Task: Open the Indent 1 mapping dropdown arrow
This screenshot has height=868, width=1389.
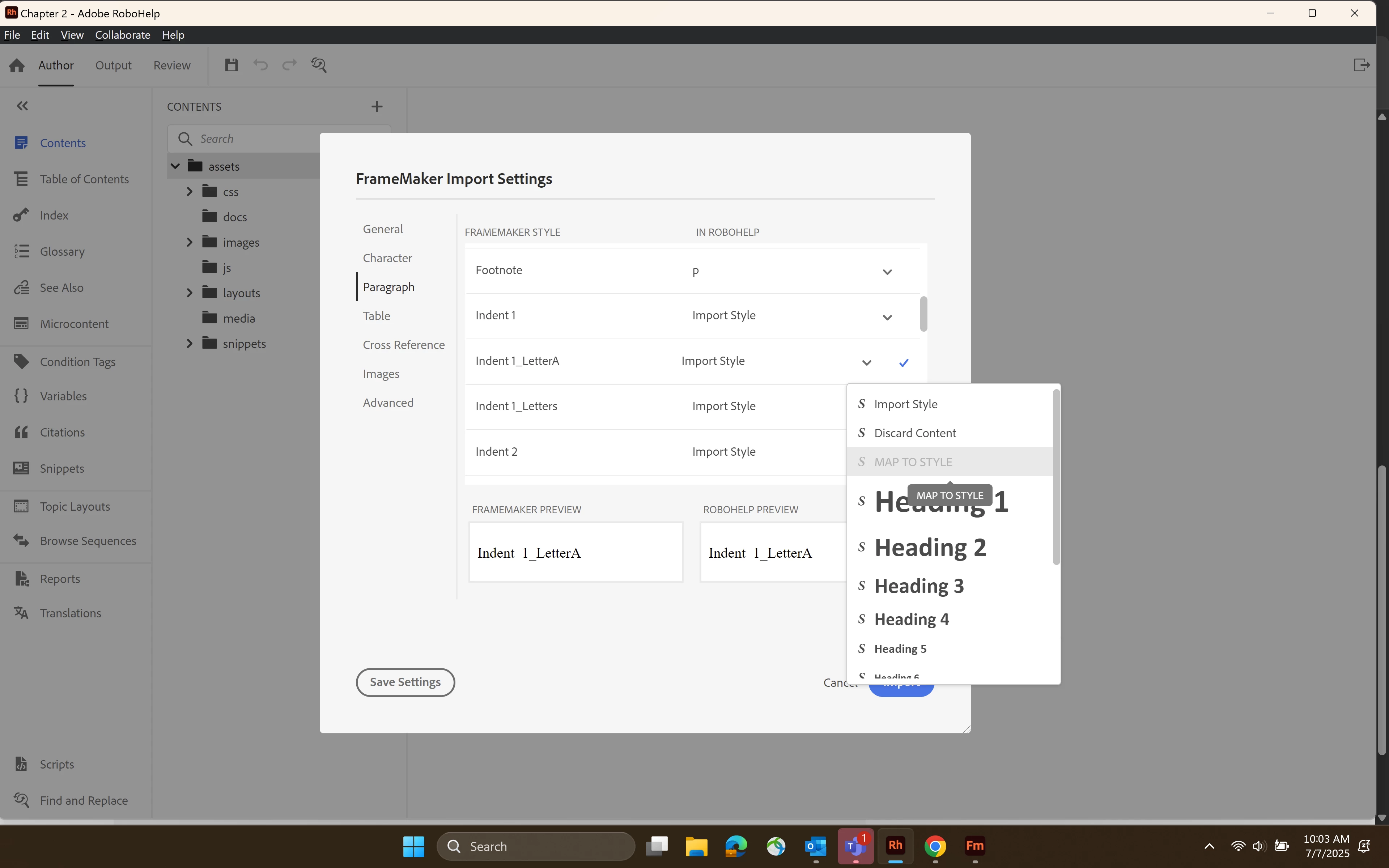Action: click(x=887, y=317)
